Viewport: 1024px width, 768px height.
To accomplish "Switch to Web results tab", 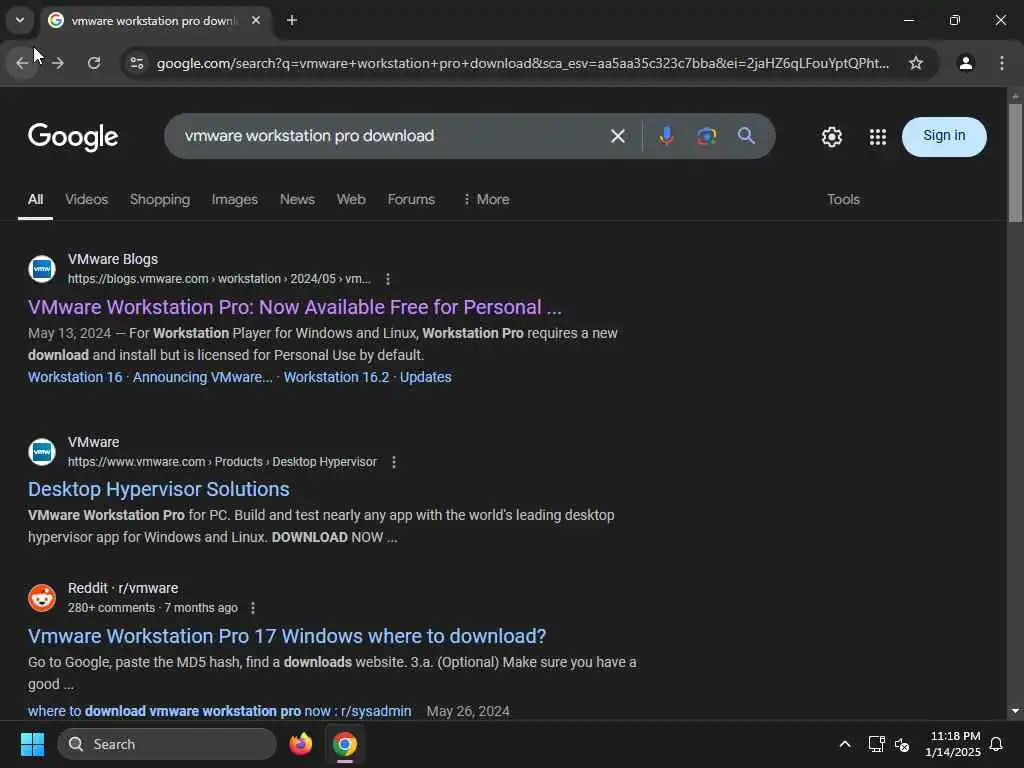I will point(351,200).
